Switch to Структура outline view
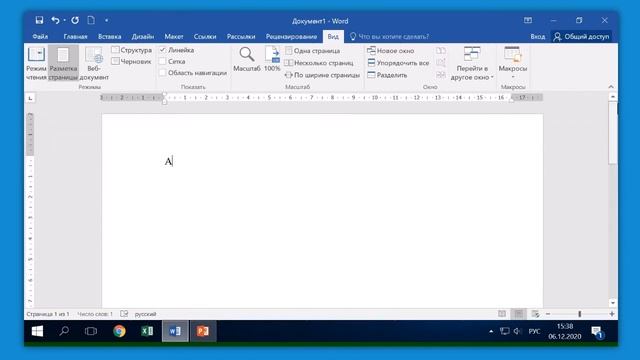 tap(131, 50)
